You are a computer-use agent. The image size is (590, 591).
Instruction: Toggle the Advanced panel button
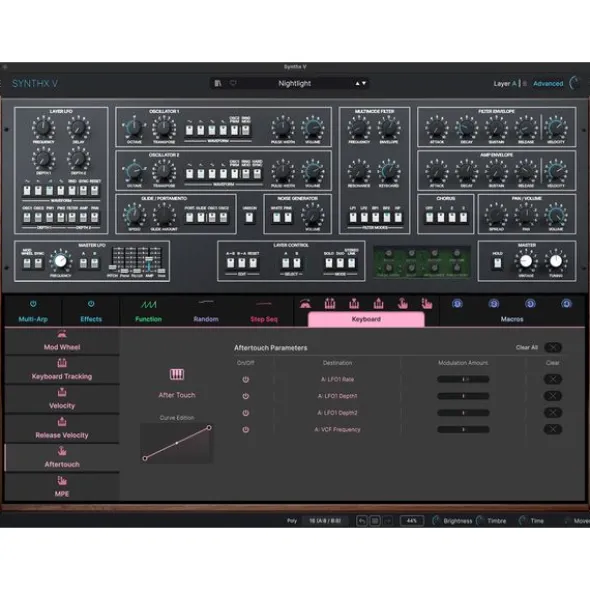pyautogui.click(x=548, y=83)
